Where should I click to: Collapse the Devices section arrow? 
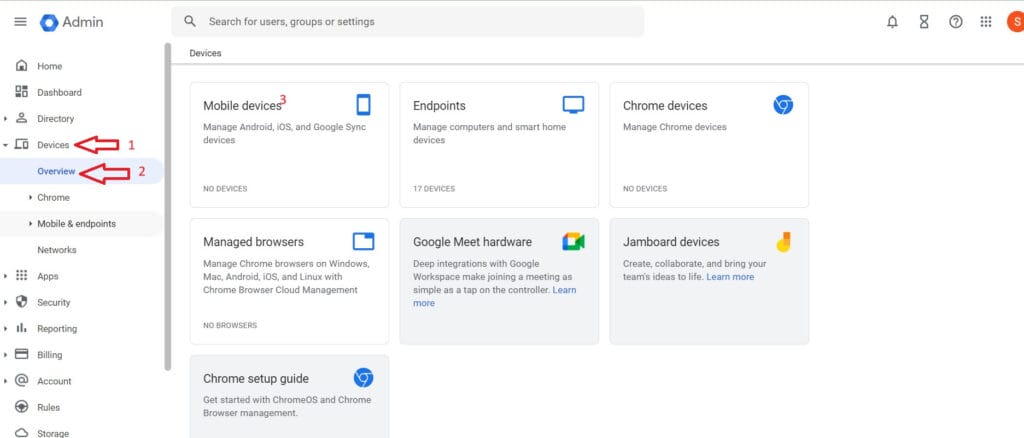coord(6,145)
